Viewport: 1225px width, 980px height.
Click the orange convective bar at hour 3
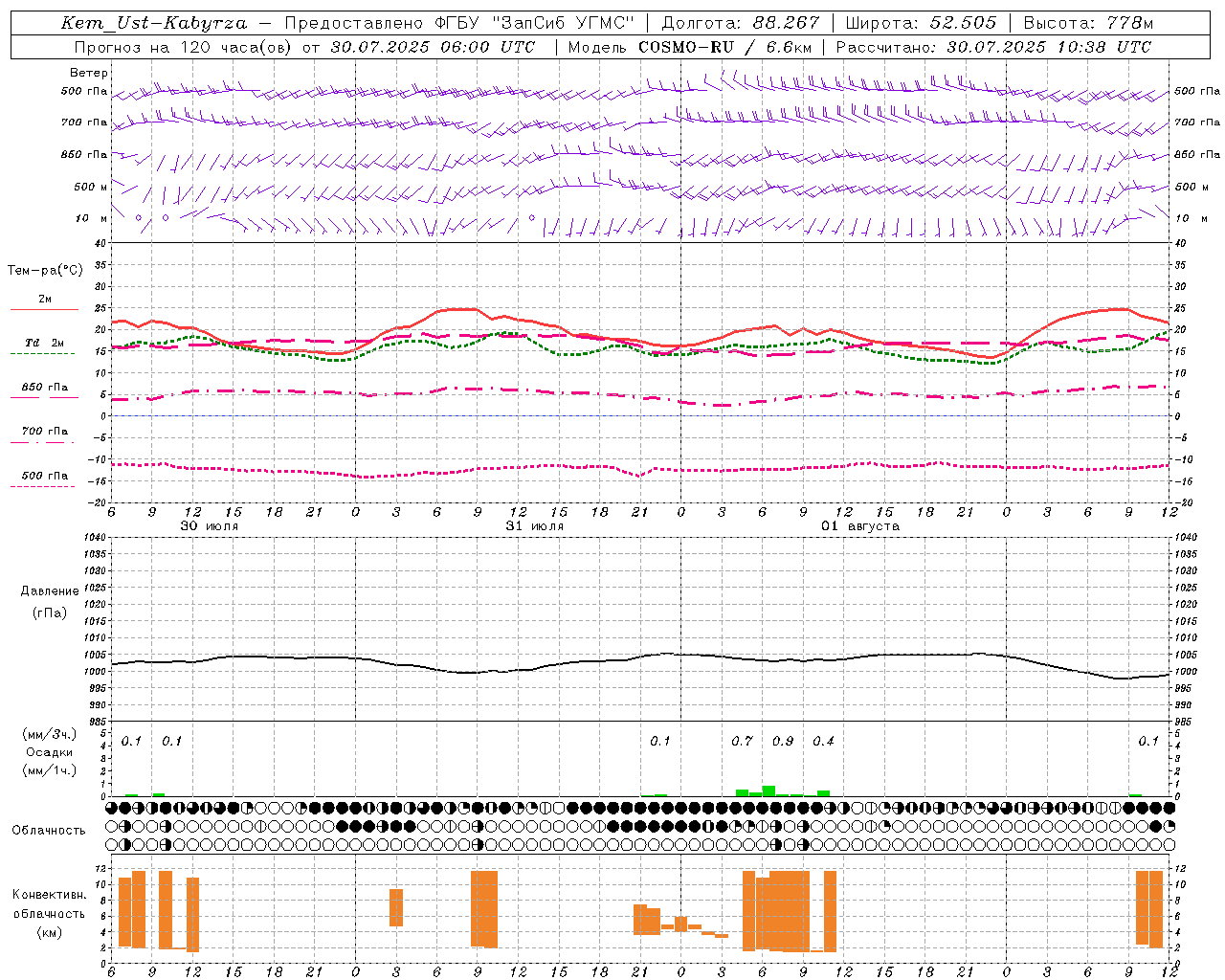pos(396,907)
